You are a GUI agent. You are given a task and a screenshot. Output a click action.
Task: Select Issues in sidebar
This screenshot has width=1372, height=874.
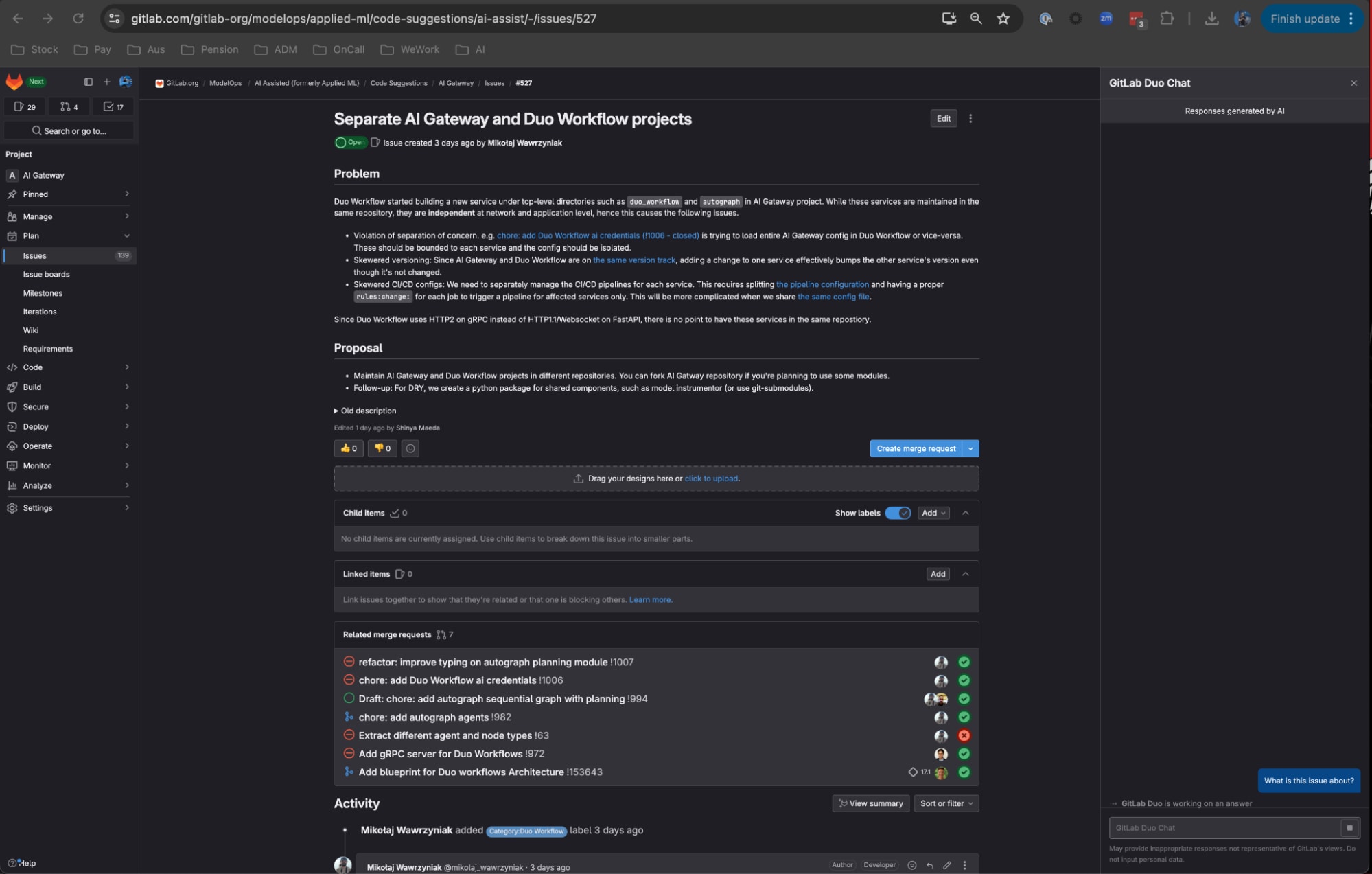tap(69, 255)
